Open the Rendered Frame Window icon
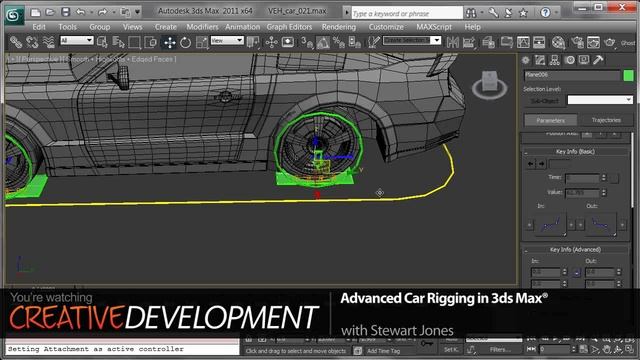The height and width of the screenshot is (360, 640). coord(593,42)
